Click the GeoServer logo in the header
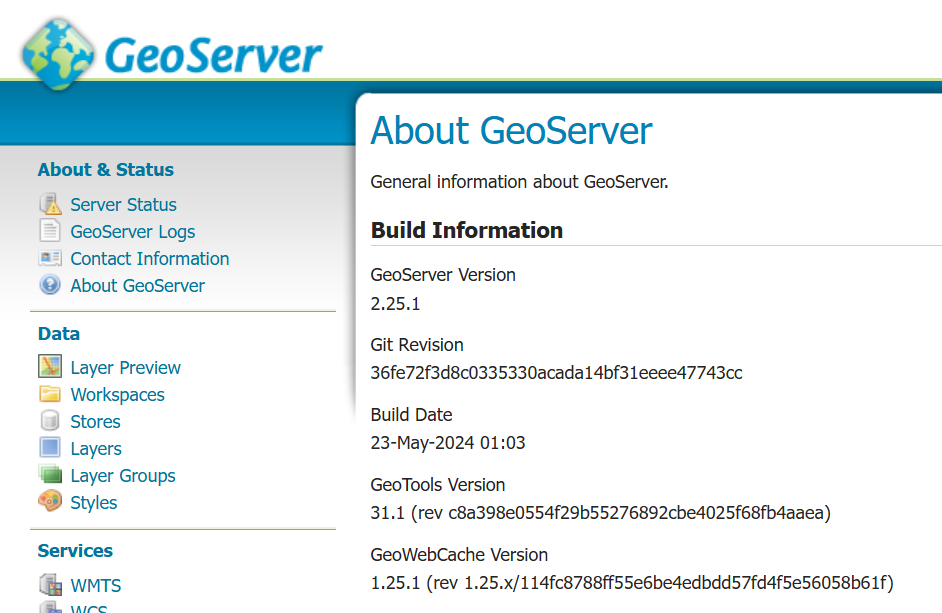This screenshot has height=613, width=942. click(x=172, y=53)
